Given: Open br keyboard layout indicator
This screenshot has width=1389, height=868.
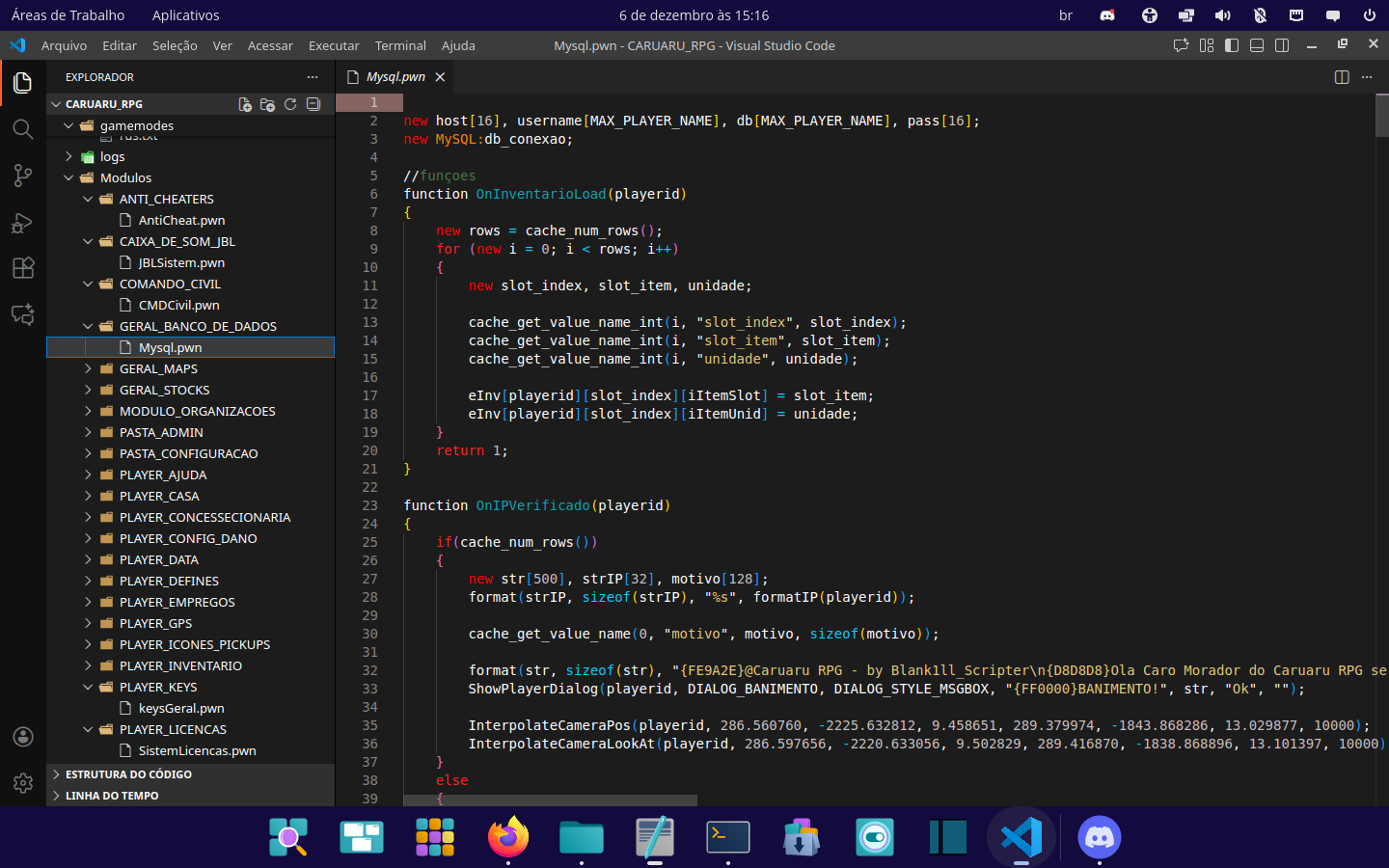Looking at the screenshot, I should pos(1066,15).
